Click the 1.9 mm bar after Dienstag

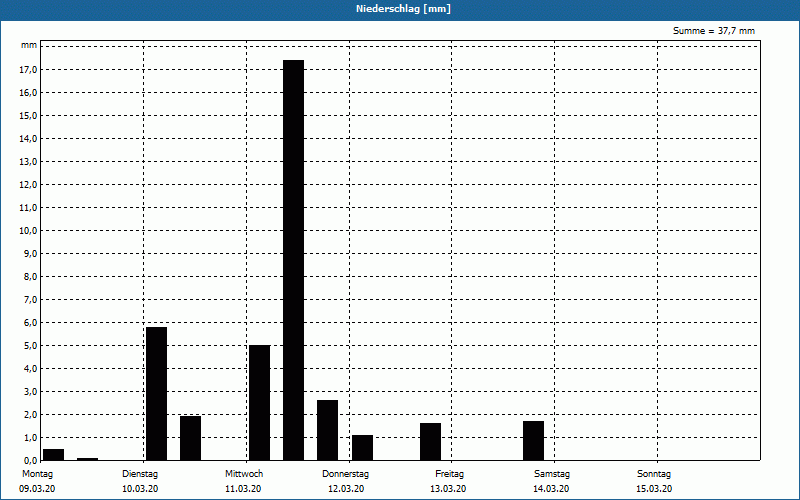tap(190, 438)
